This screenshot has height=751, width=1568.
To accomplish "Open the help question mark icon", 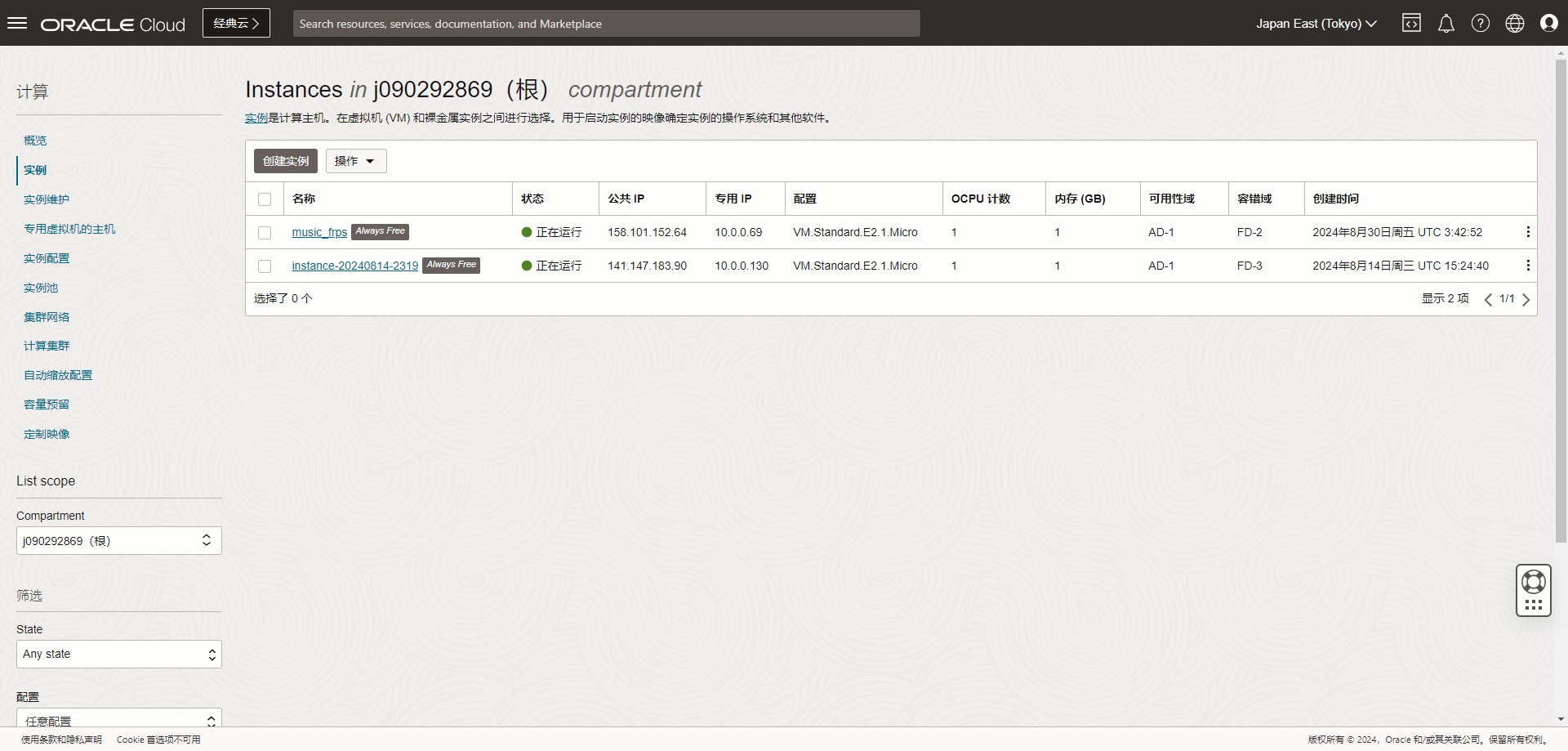I will [1480, 23].
